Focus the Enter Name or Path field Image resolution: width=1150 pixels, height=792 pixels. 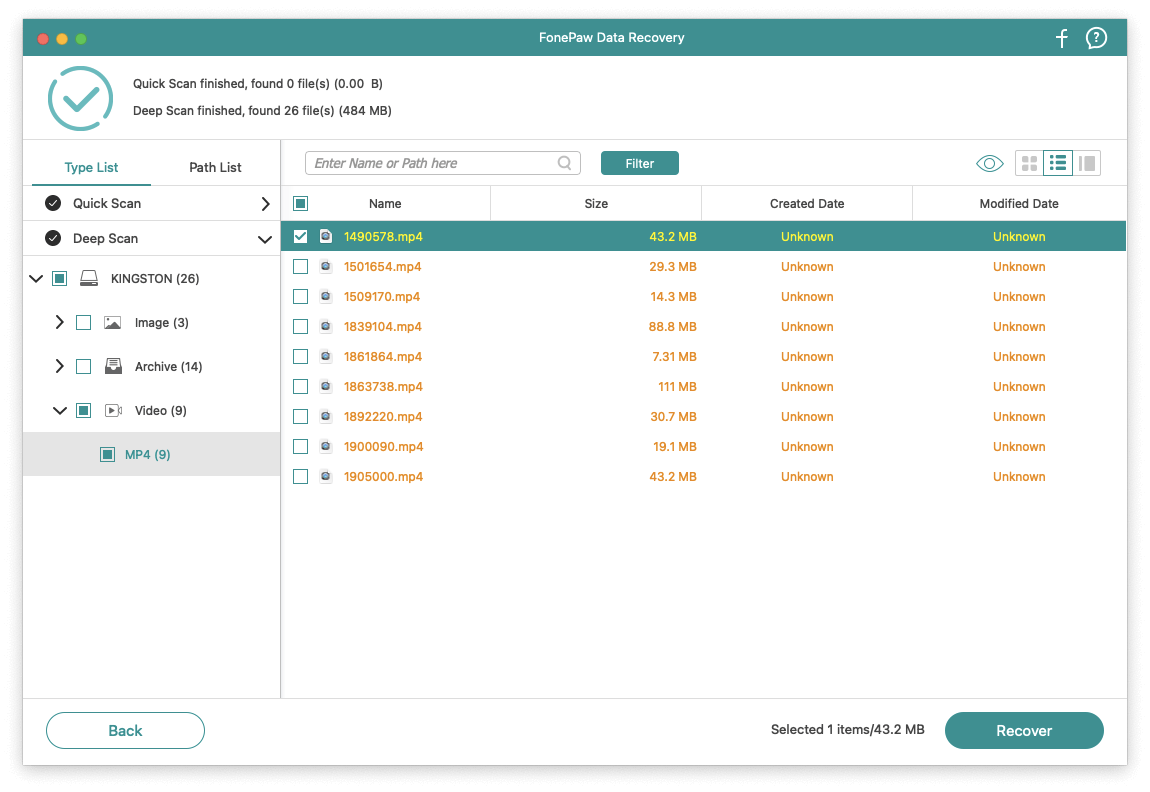[x=442, y=163]
